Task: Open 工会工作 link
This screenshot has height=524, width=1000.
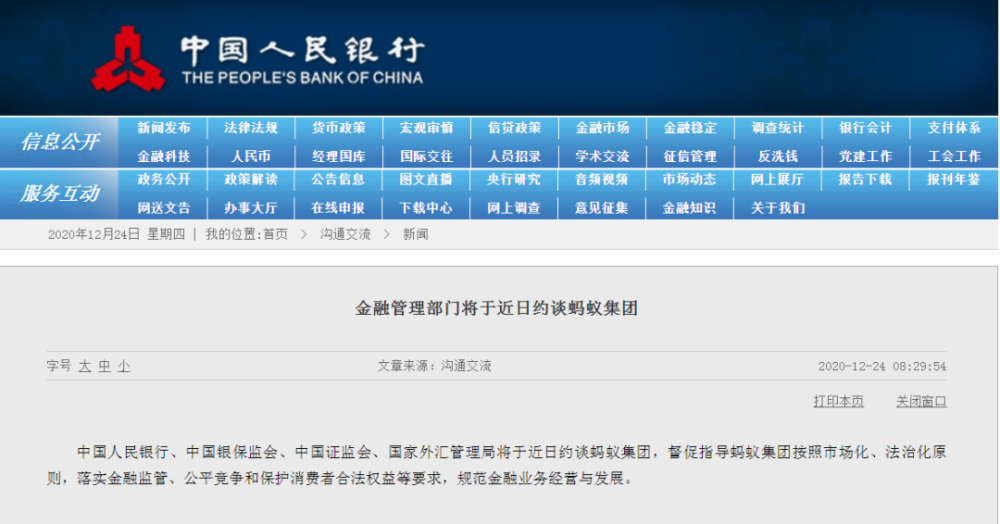Action: coord(954,156)
